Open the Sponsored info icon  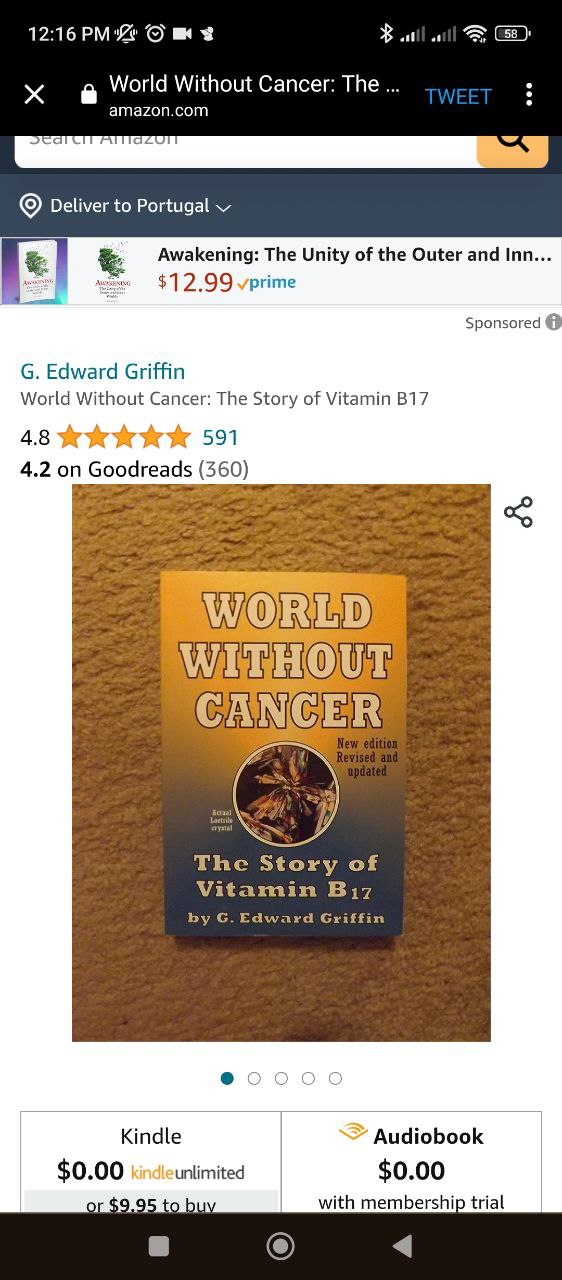553,322
